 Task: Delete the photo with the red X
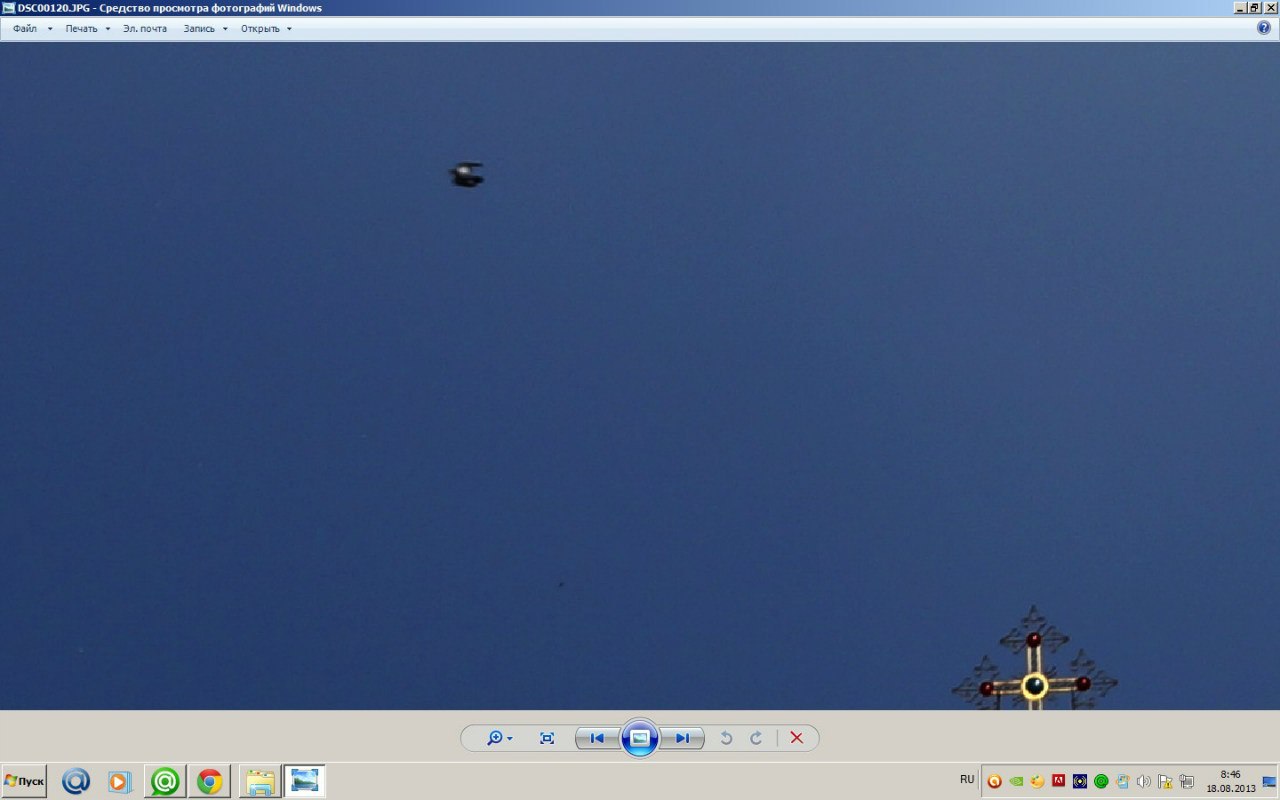[x=797, y=738]
